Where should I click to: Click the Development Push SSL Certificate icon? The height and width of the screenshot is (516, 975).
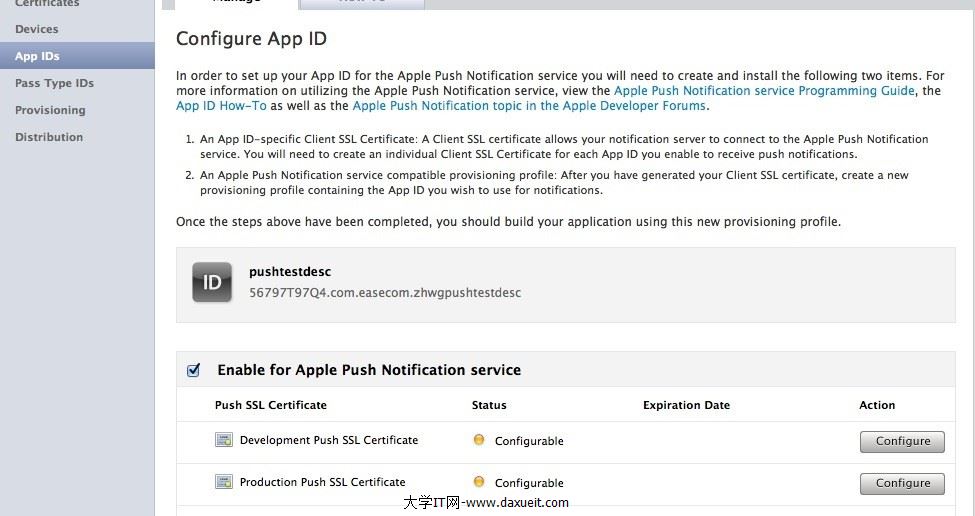[x=224, y=440]
